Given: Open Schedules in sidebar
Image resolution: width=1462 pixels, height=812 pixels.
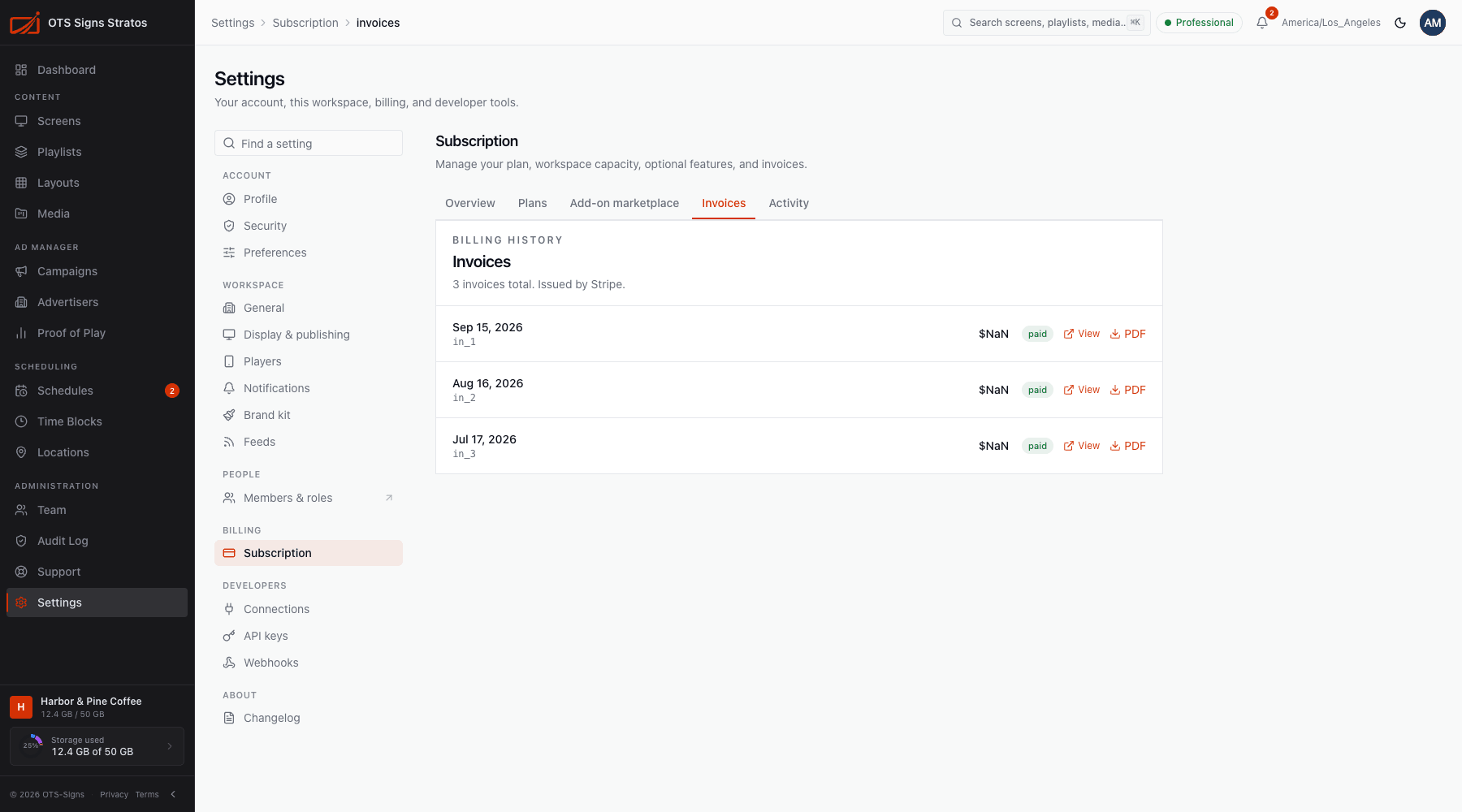Looking at the screenshot, I should [x=97, y=391].
